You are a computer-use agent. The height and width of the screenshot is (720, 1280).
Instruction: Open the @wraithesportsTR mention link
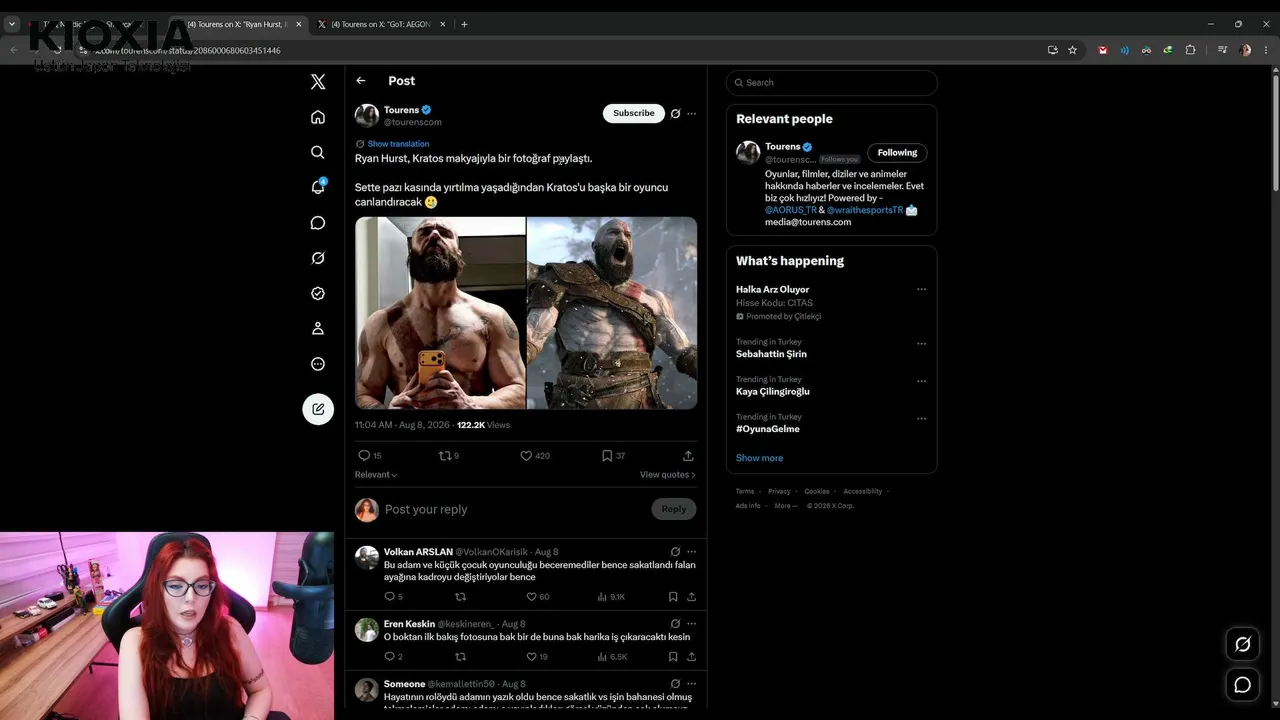pyautogui.click(x=865, y=210)
